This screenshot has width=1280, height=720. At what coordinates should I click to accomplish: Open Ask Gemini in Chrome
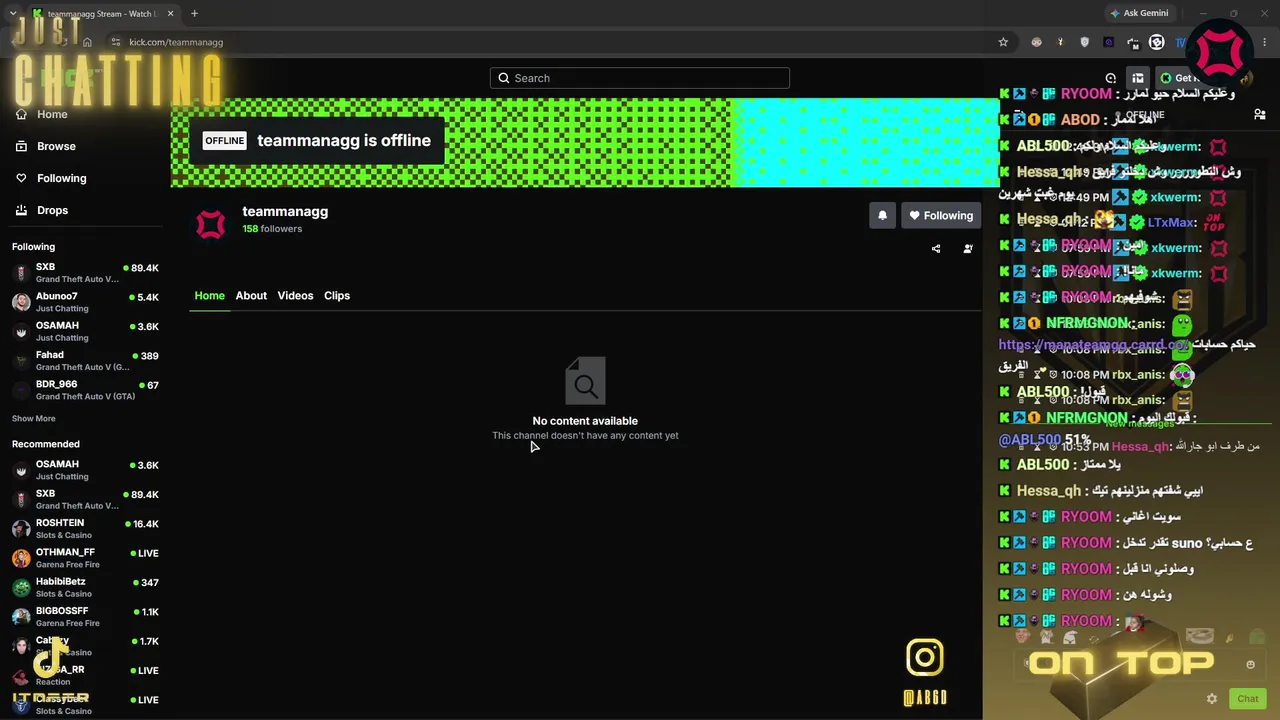[1139, 14]
